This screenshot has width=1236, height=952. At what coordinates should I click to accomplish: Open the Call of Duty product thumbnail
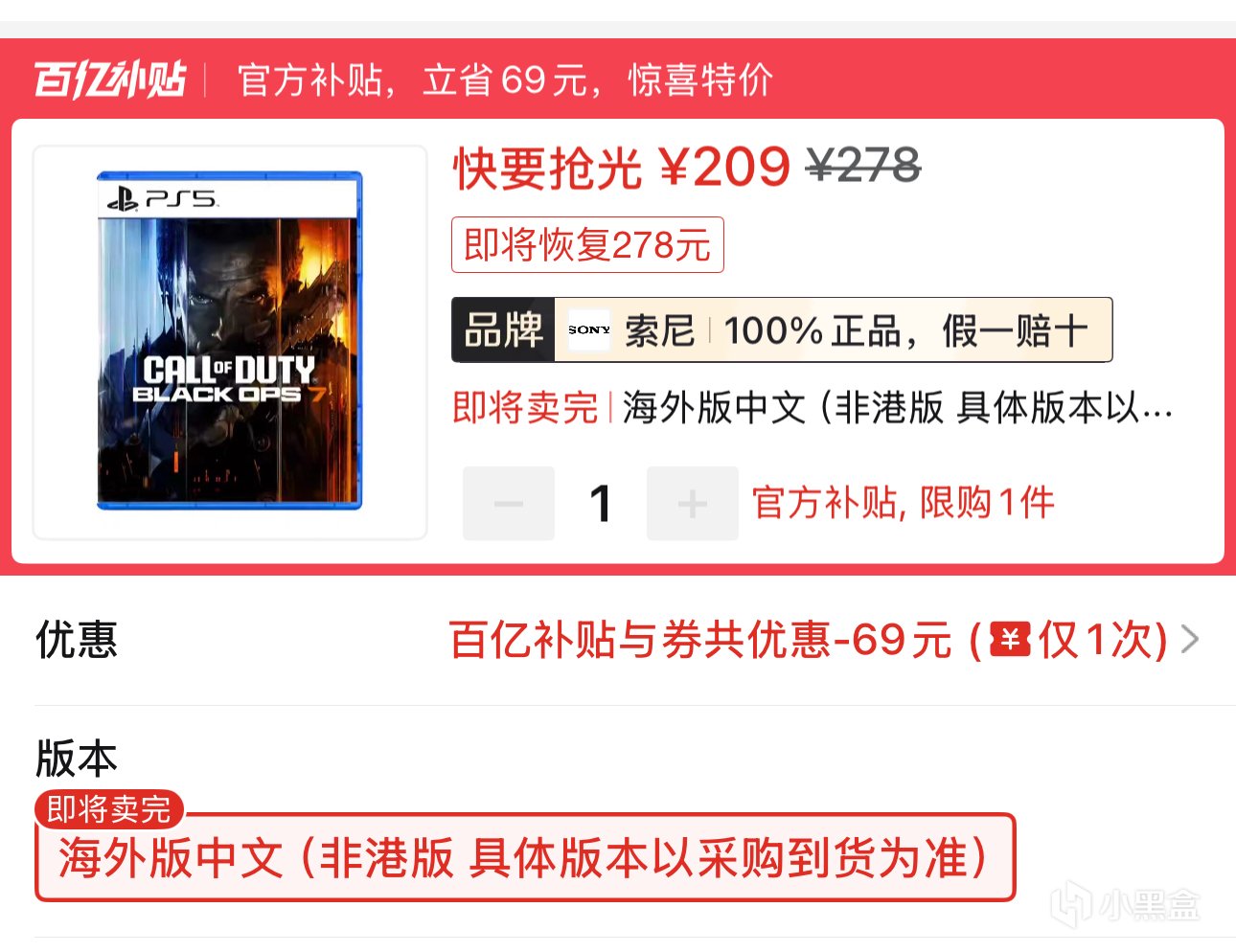click(x=230, y=342)
